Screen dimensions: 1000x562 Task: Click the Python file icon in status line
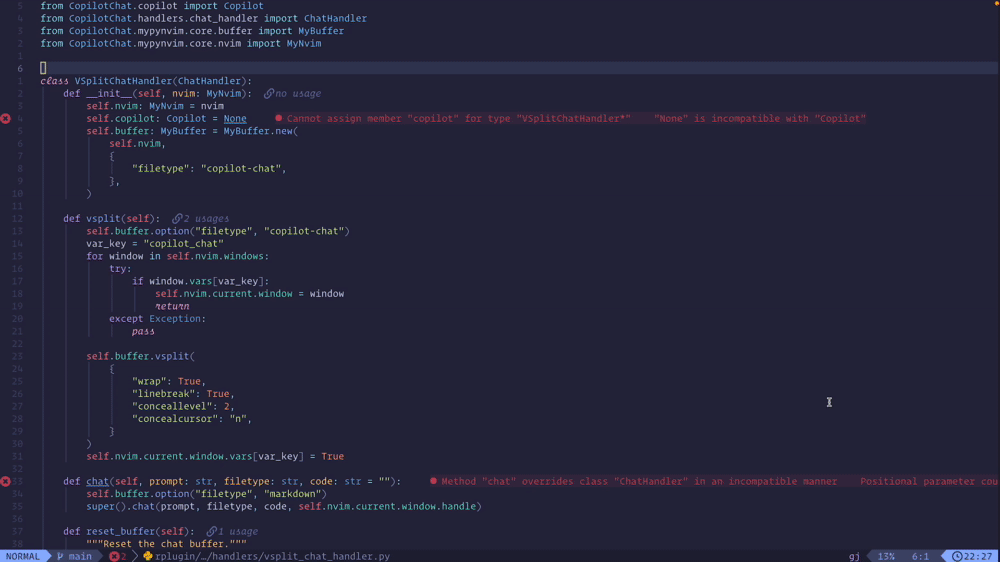click(147, 556)
